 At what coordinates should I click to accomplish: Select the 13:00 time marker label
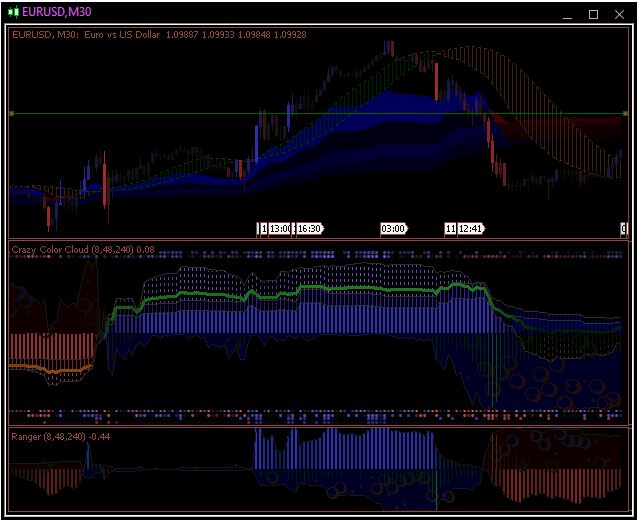[280, 229]
